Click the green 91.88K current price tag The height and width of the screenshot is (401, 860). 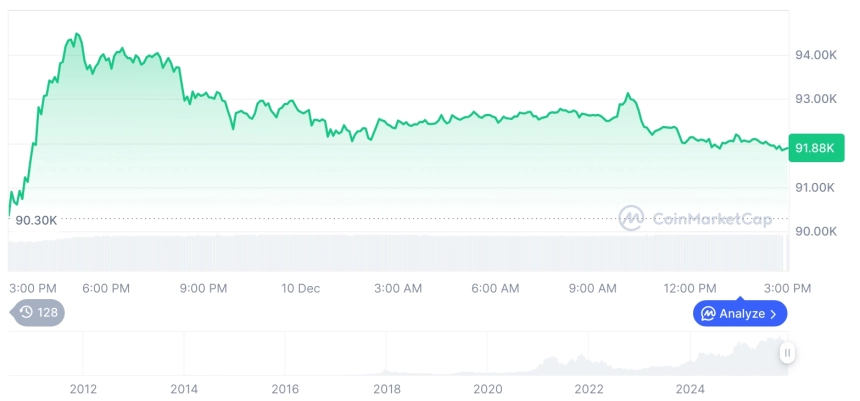(816, 148)
